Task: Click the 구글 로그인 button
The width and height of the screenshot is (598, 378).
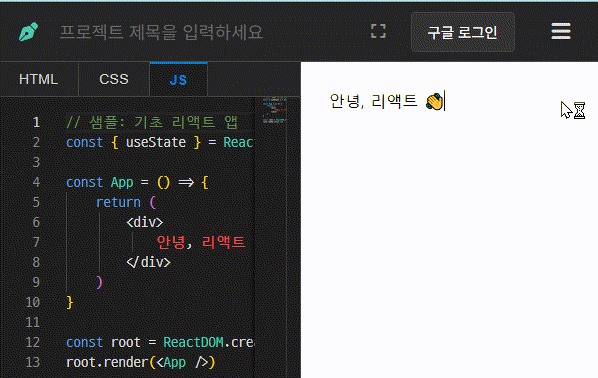Action: click(463, 32)
